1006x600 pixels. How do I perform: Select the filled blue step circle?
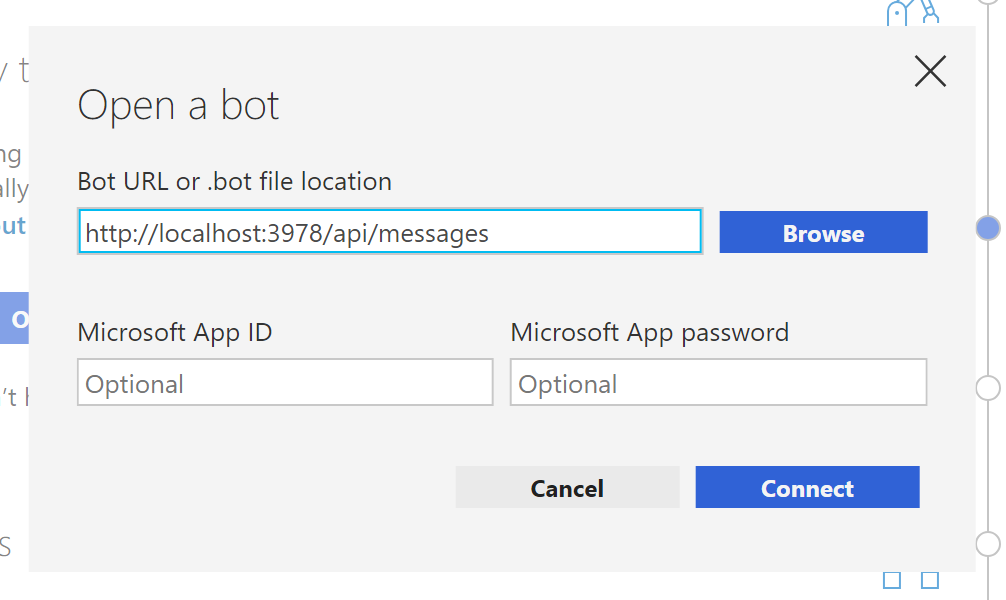pyautogui.click(x=988, y=229)
